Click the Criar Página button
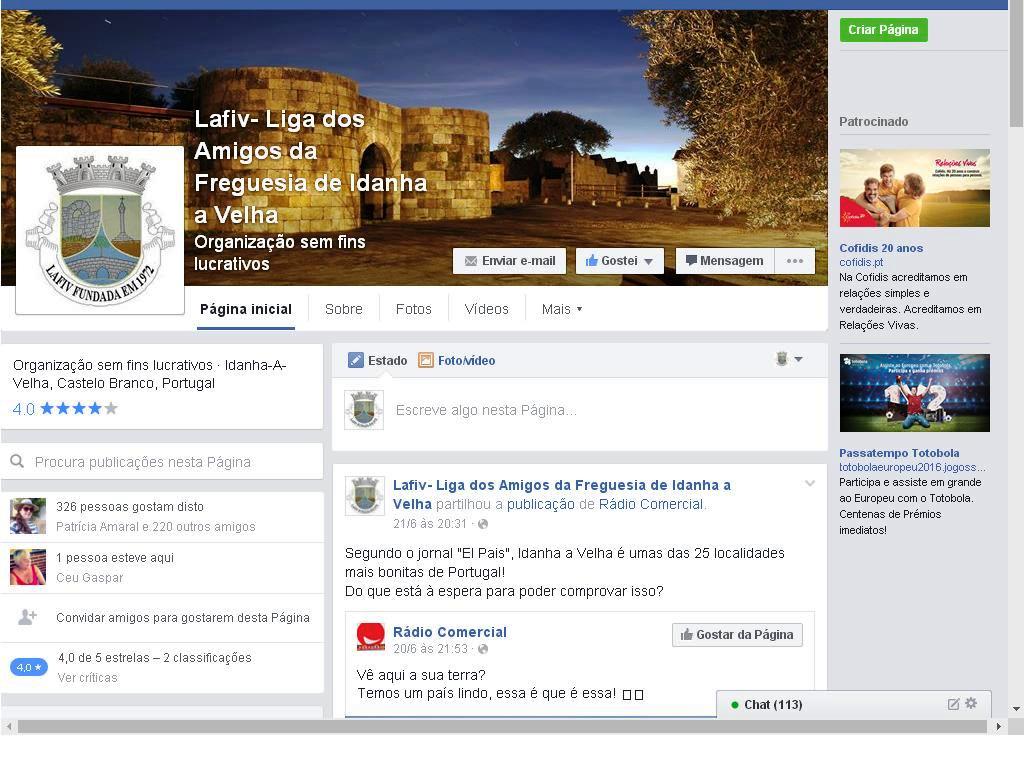Image resolution: width=1024 pixels, height=768 pixels. pos(883,30)
